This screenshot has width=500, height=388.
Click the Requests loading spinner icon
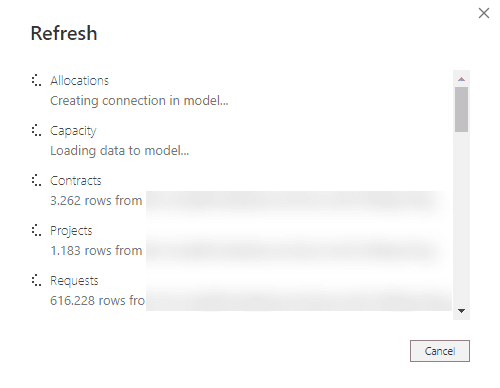click(x=36, y=280)
